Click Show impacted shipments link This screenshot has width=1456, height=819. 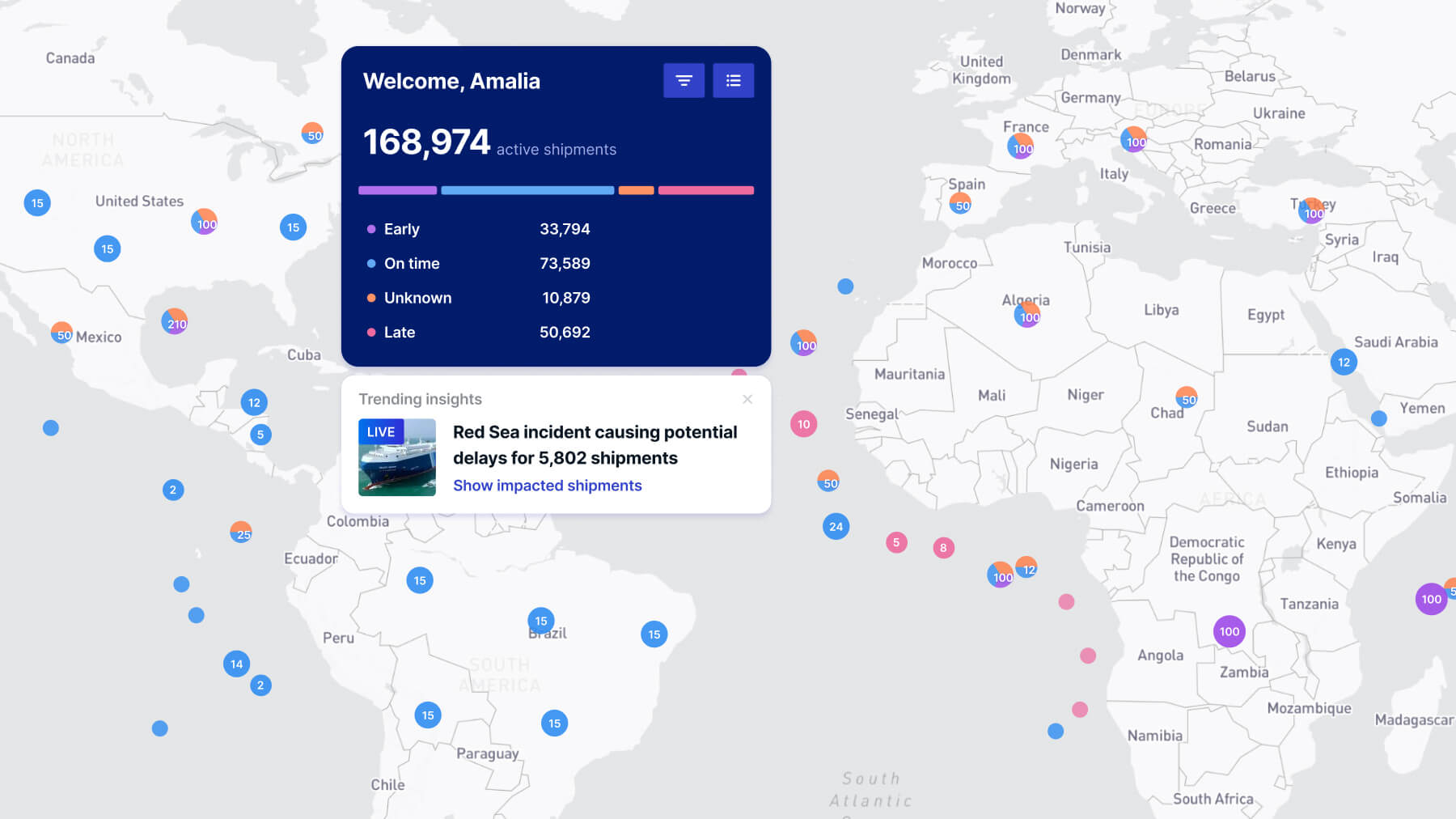[x=547, y=486]
